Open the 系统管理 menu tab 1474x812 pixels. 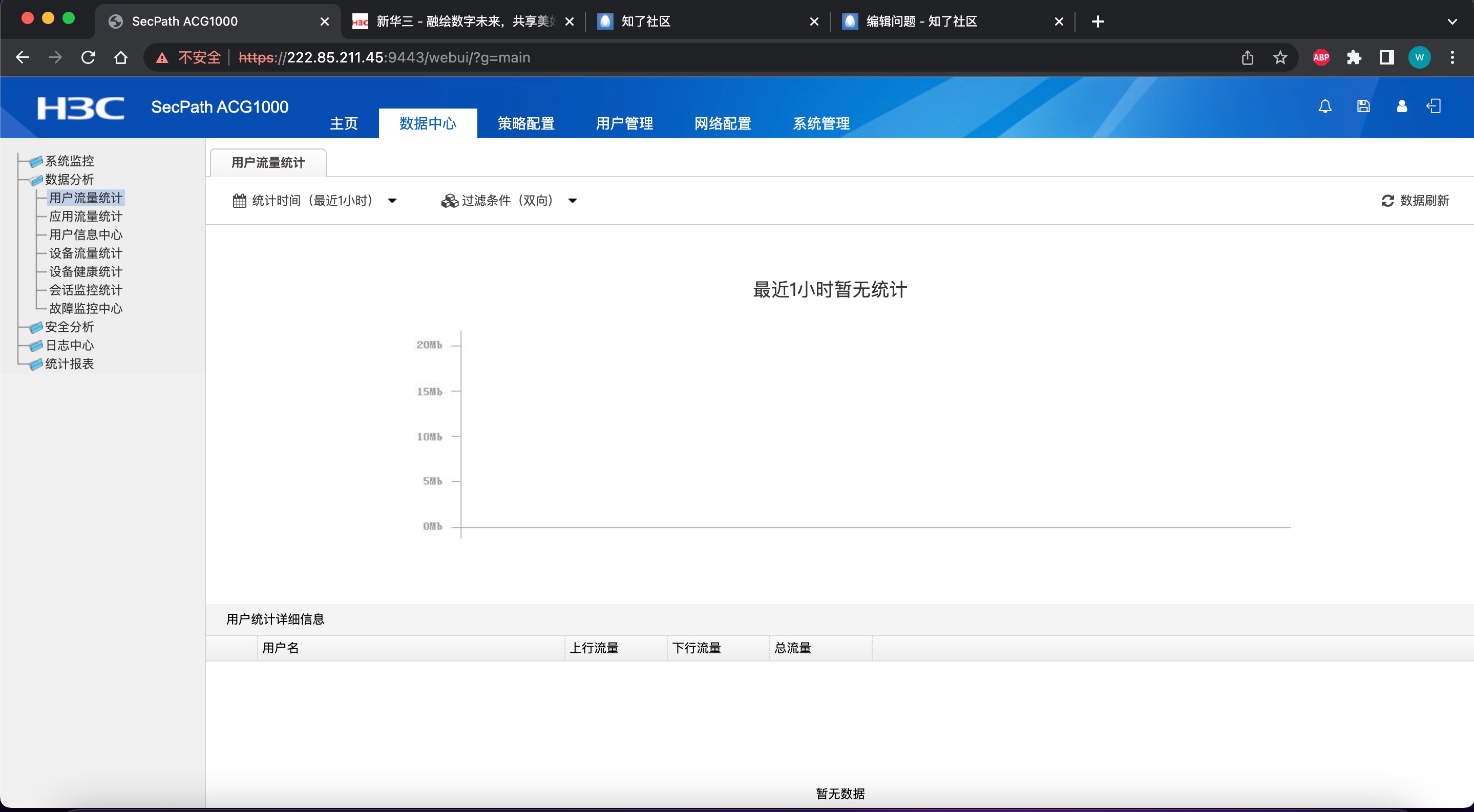coord(820,123)
